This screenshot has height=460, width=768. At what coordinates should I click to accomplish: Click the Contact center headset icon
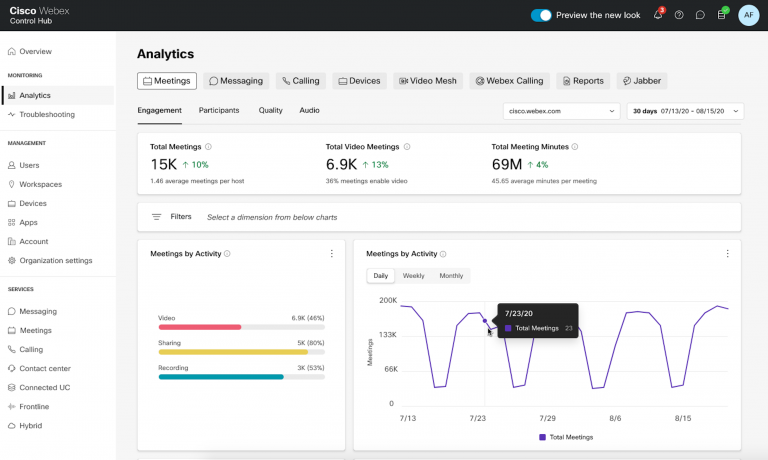pos(12,368)
